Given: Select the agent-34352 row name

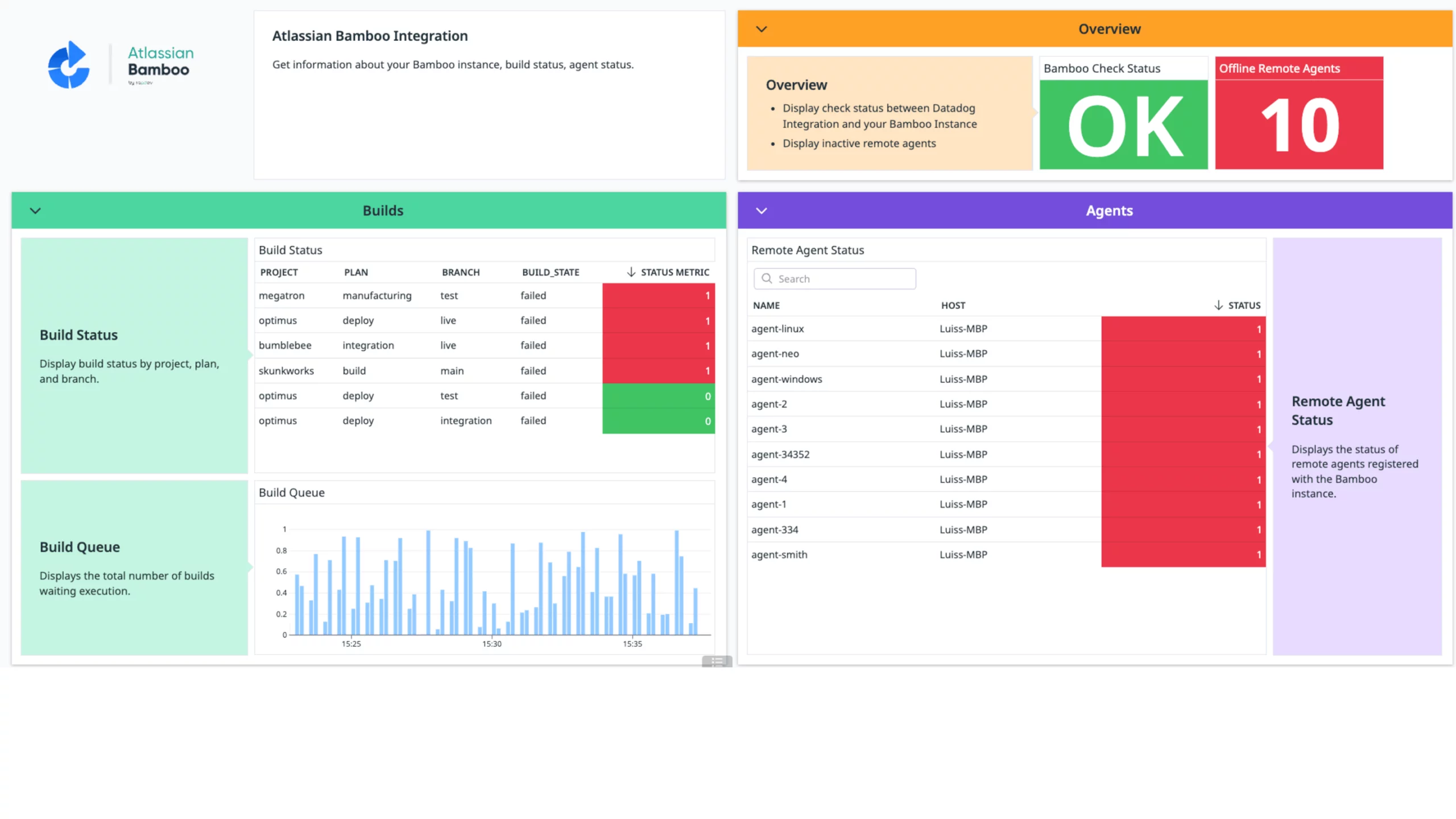Looking at the screenshot, I should (780, 454).
